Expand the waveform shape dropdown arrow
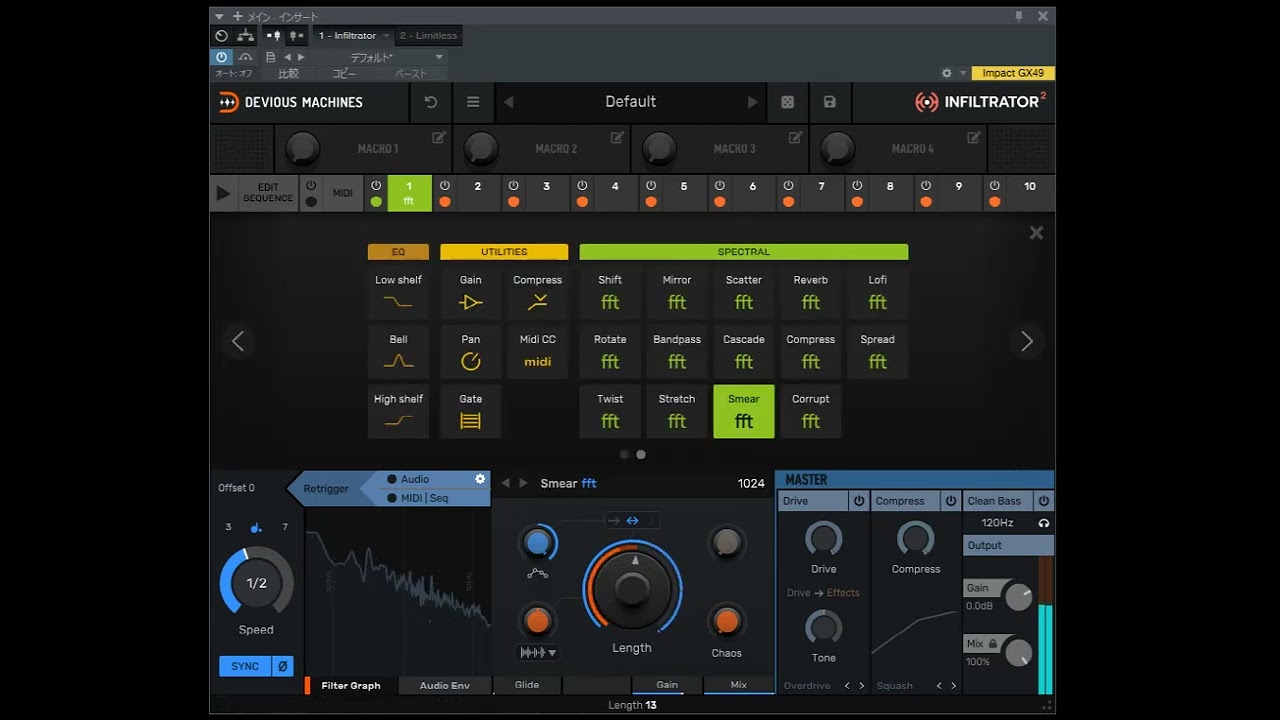Viewport: 1280px width, 720px height. [x=552, y=653]
